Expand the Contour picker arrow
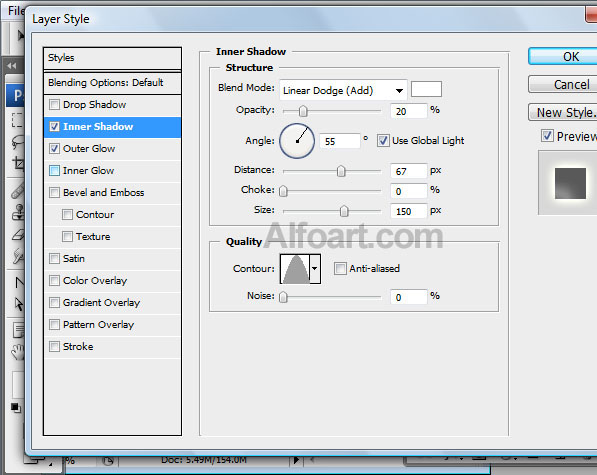 [x=314, y=269]
